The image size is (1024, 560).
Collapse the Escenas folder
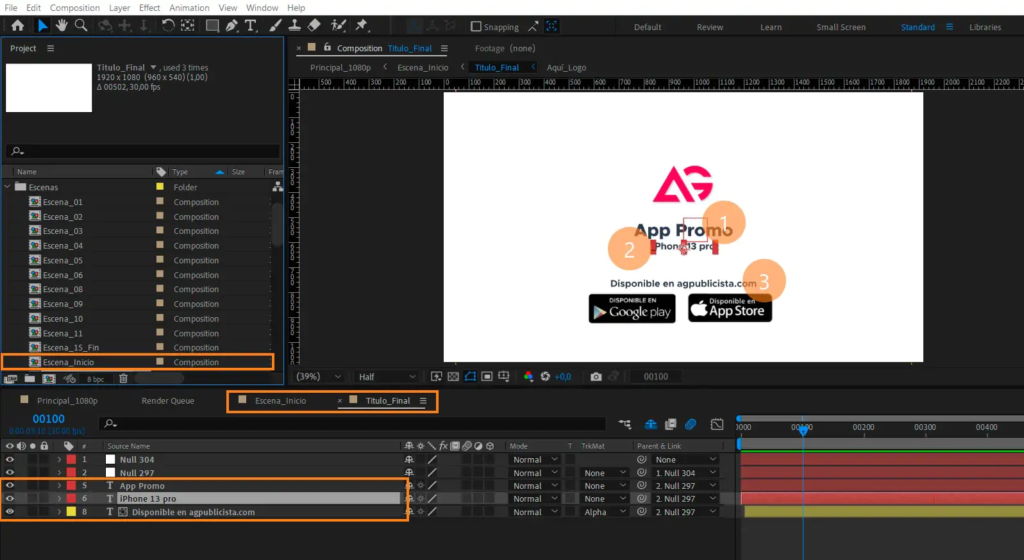8,187
